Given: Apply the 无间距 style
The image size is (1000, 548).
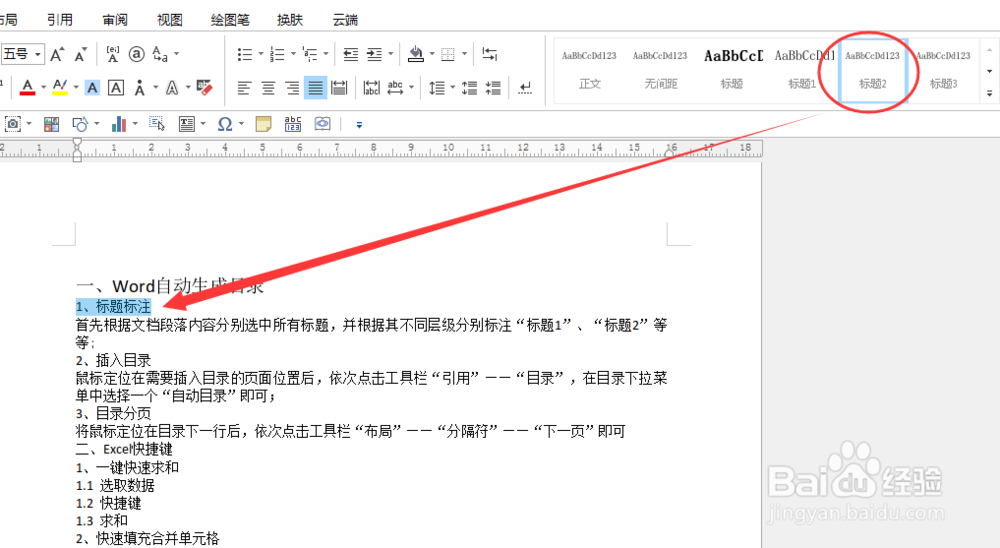Looking at the screenshot, I should pos(660,70).
